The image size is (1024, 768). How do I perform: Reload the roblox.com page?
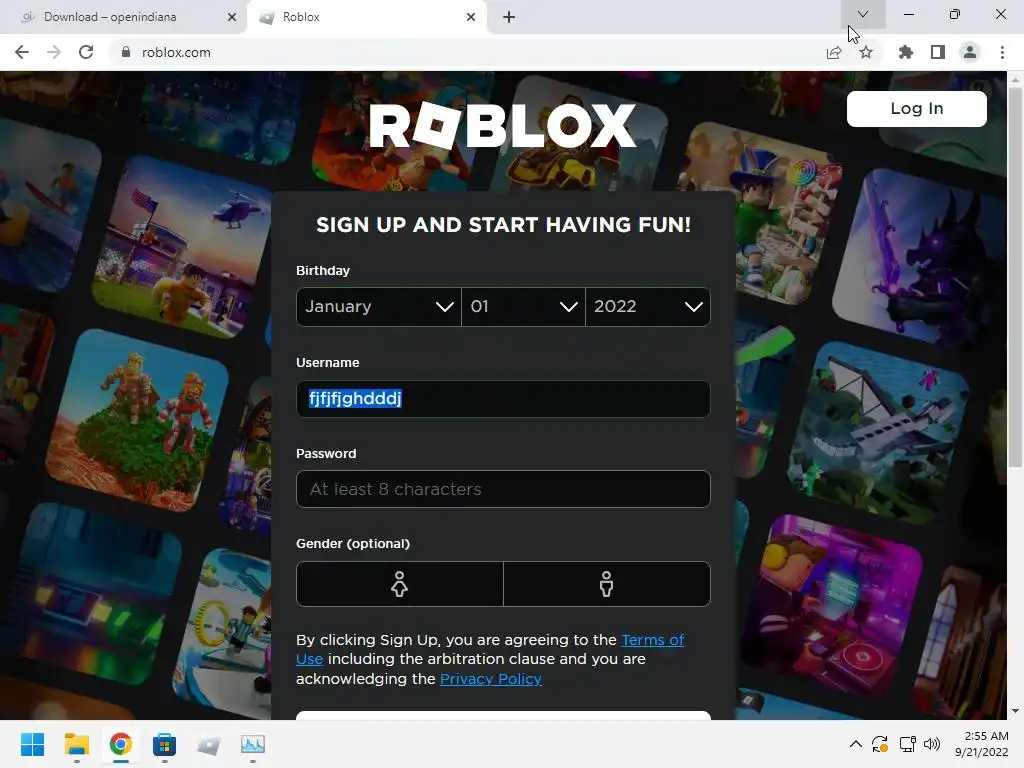(x=86, y=52)
